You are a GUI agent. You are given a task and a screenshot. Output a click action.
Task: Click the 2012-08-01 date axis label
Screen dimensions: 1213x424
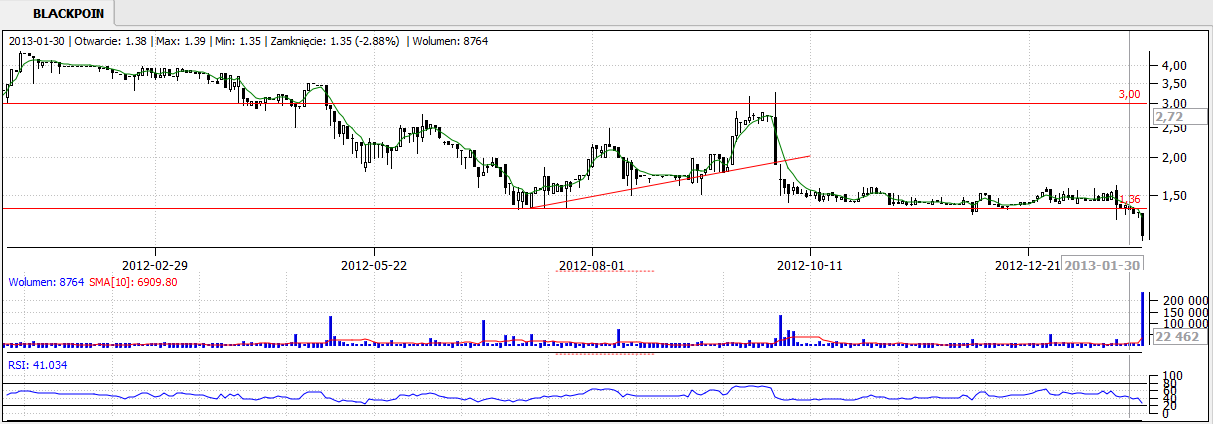tap(591, 265)
